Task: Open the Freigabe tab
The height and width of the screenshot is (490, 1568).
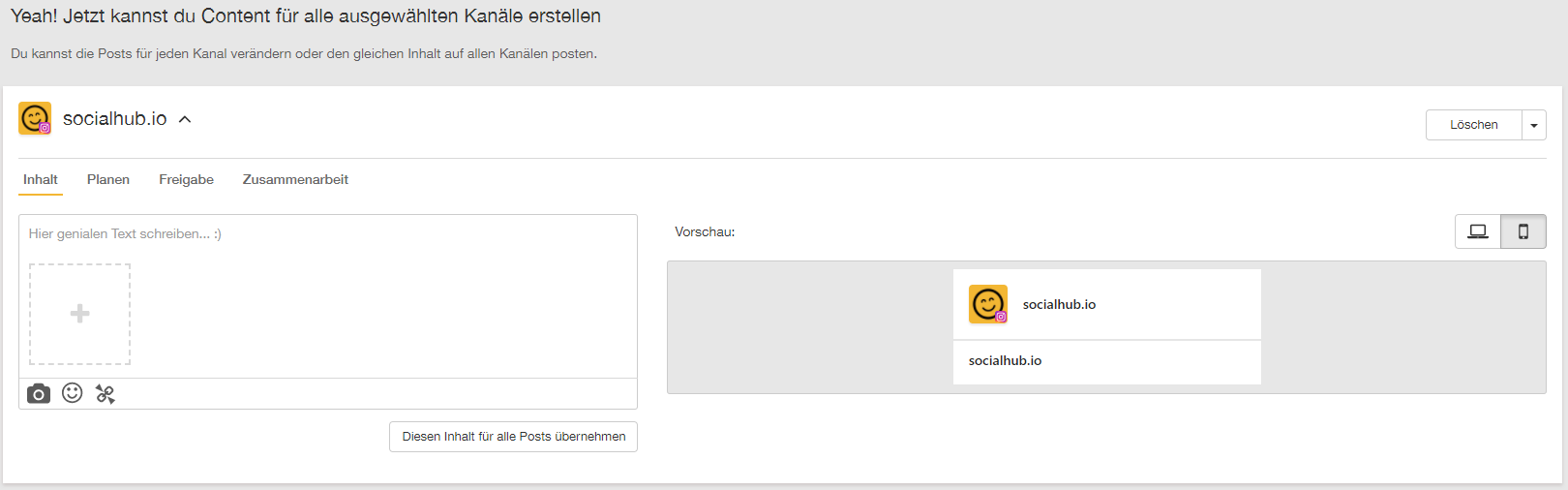Action: click(x=186, y=180)
